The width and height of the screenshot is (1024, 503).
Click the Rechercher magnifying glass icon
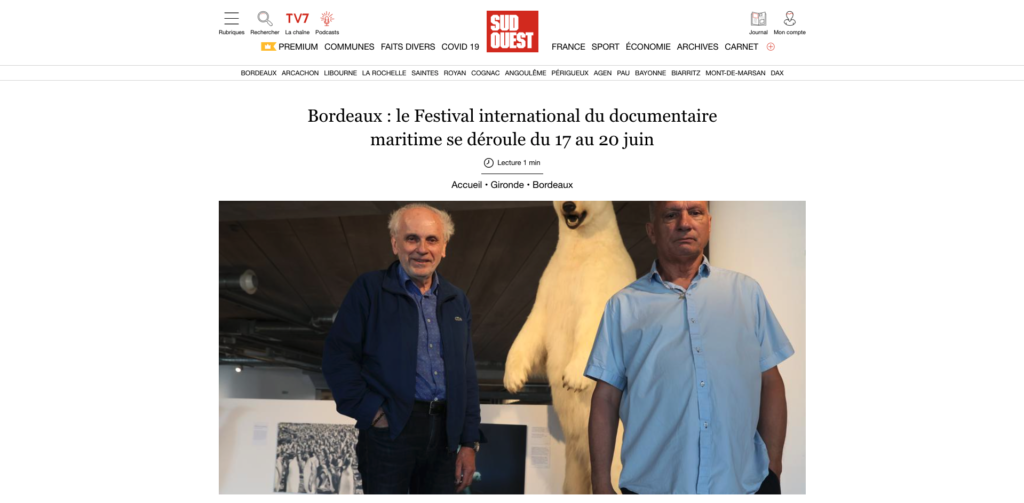click(x=264, y=18)
